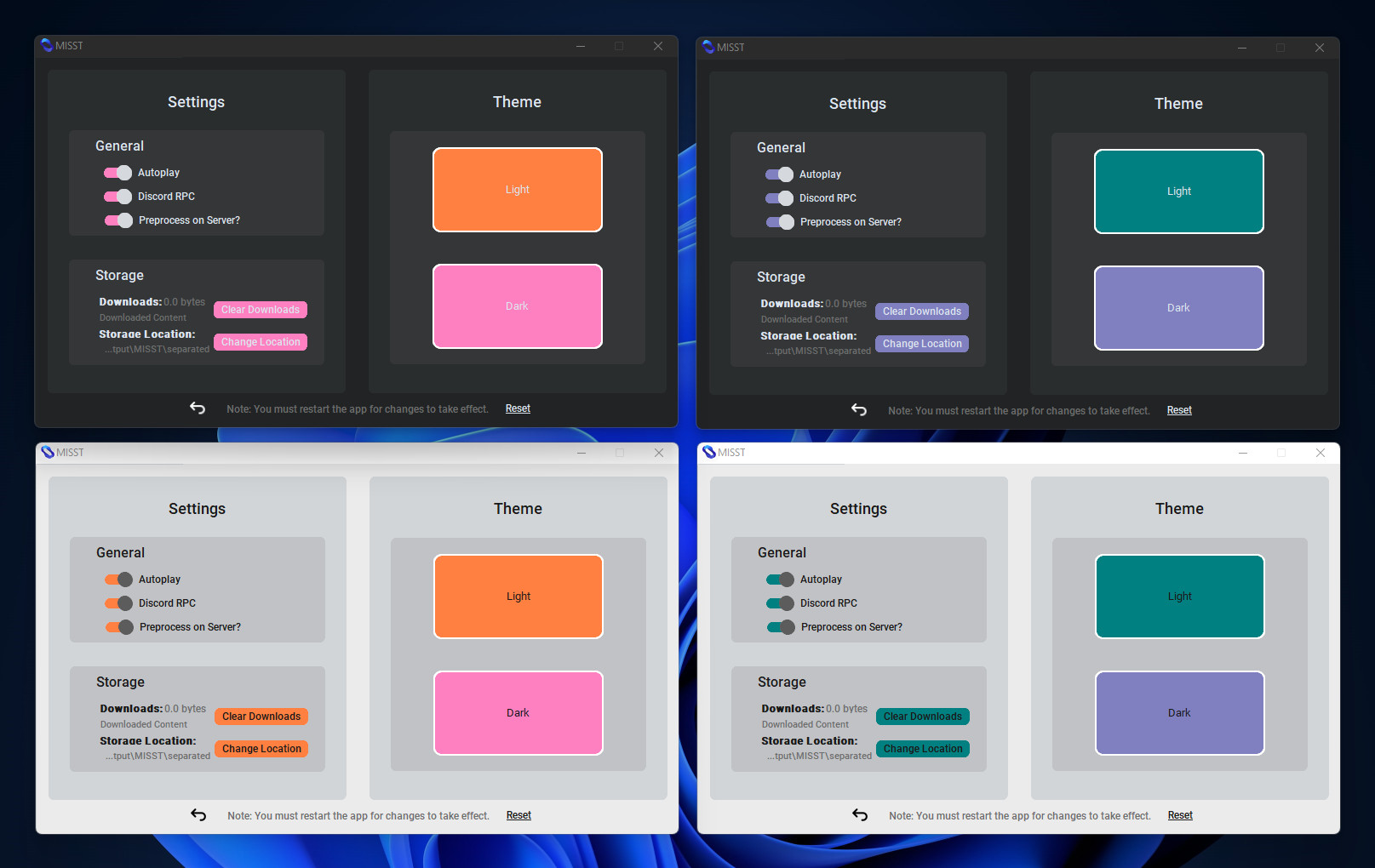Select orange Light theme swatch in dark window
The height and width of the screenshot is (868, 1375).
518,190
